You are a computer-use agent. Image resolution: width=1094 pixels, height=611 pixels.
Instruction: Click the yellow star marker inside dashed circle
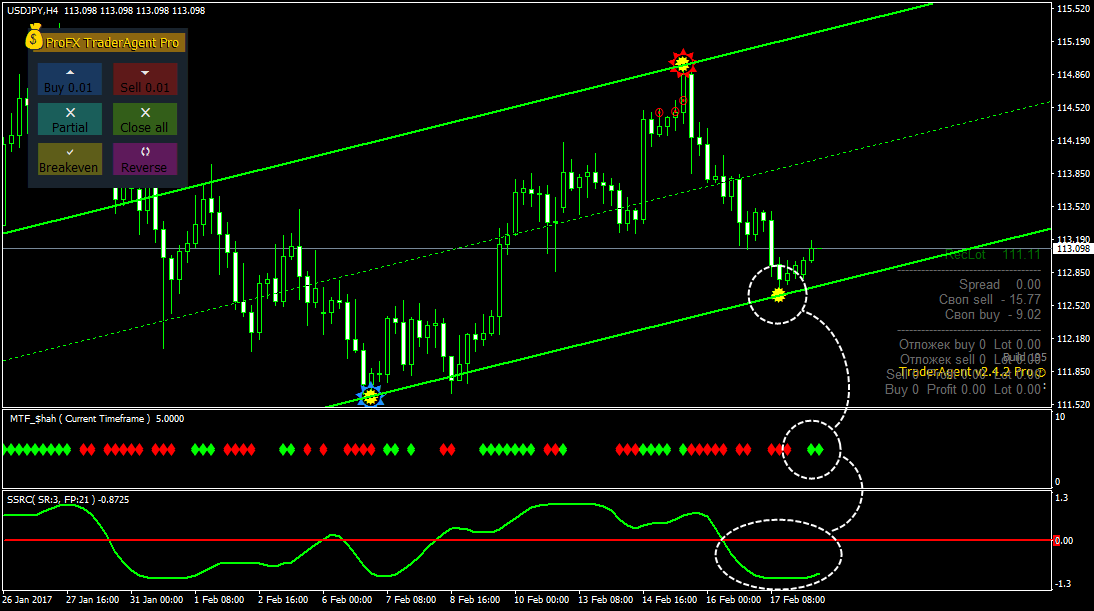[779, 296]
